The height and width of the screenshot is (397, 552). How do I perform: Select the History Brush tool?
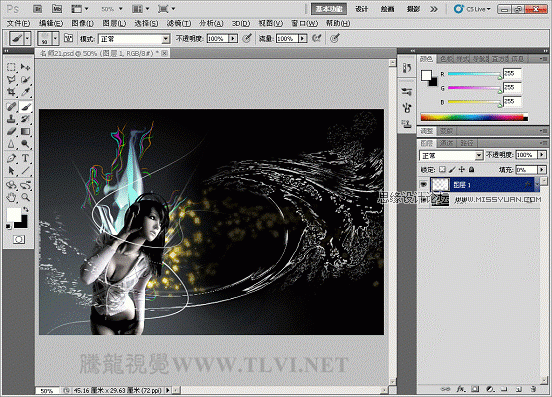[25, 119]
